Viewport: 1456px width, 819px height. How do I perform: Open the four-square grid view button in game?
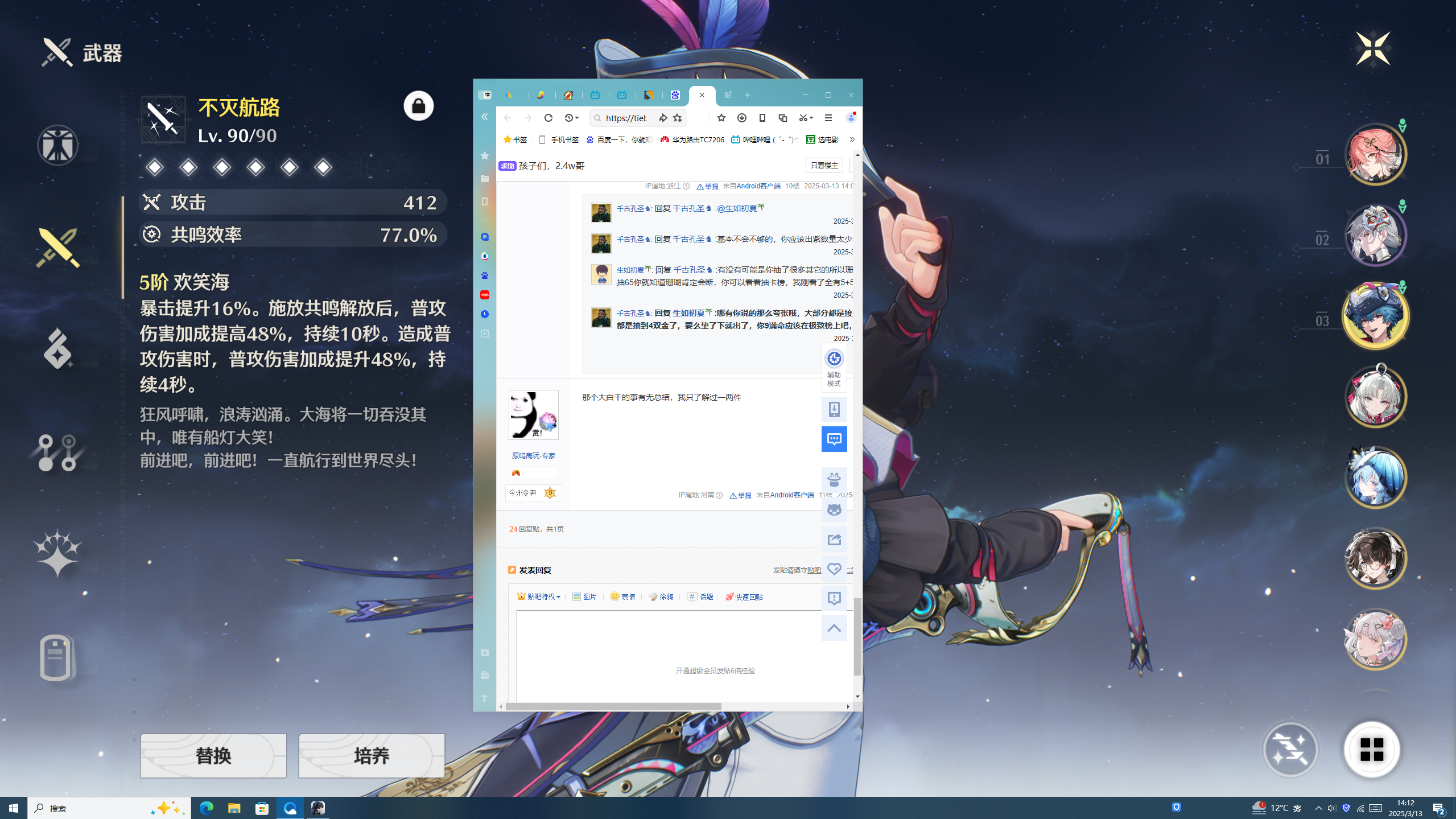(x=1372, y=749)
